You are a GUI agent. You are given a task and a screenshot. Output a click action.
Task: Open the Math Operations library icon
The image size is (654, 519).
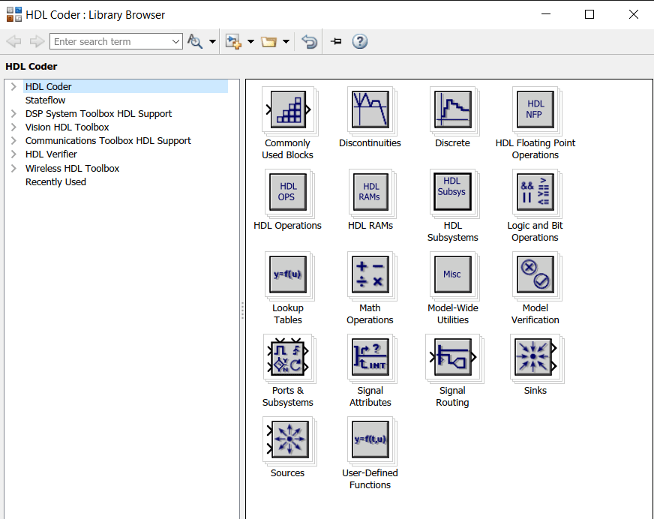click(370, 275)
